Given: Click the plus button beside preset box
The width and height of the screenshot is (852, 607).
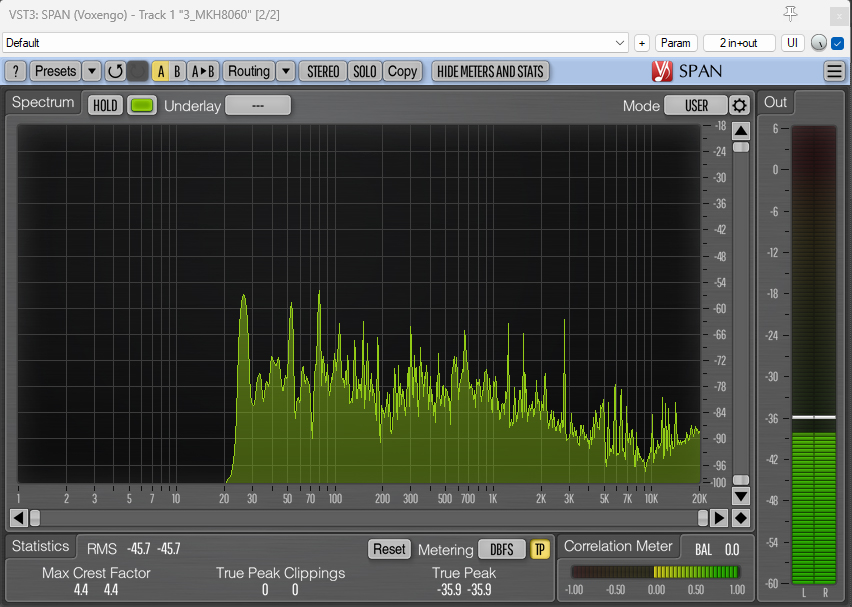Looking at the screenshot, I should [642, 43].
